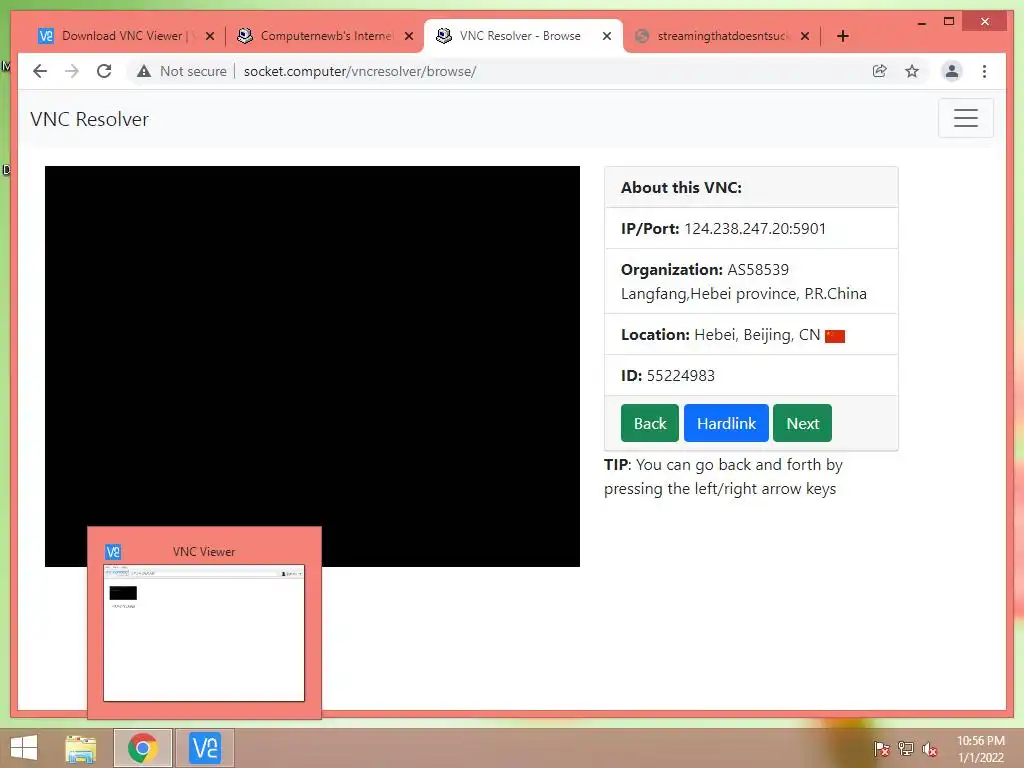Click the IP/Port 124.238.247.20:5901 text

[x=723, y=229]
